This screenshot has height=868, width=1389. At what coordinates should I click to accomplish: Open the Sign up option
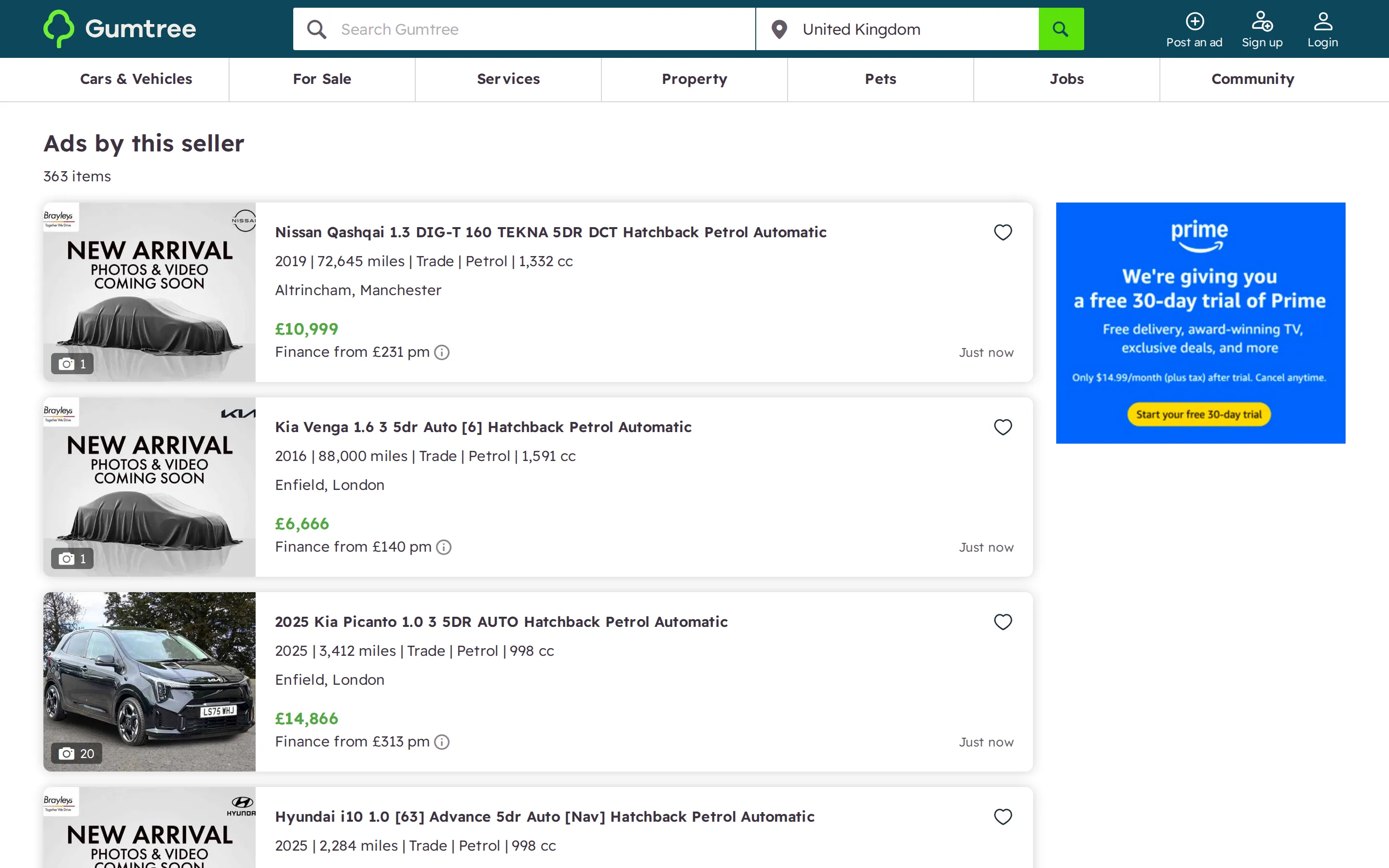(x=1262, y=30)
